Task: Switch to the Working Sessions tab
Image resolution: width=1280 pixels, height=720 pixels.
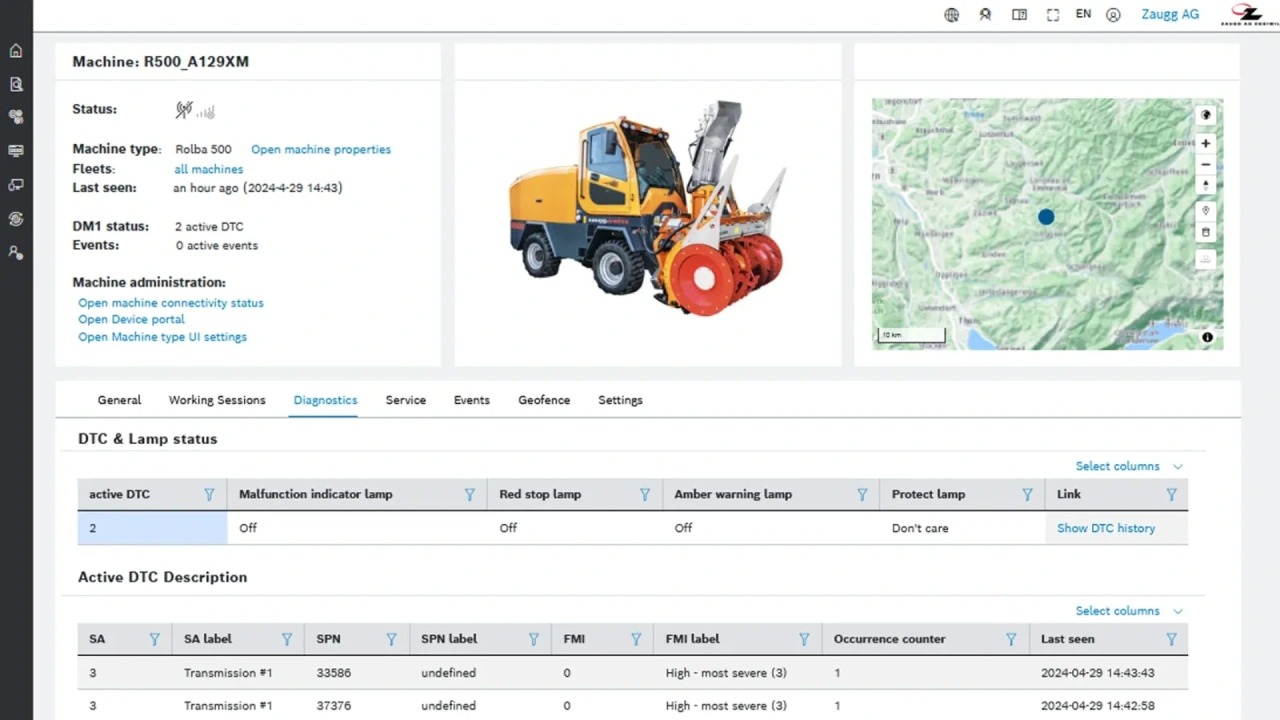Action: [217, 400]
